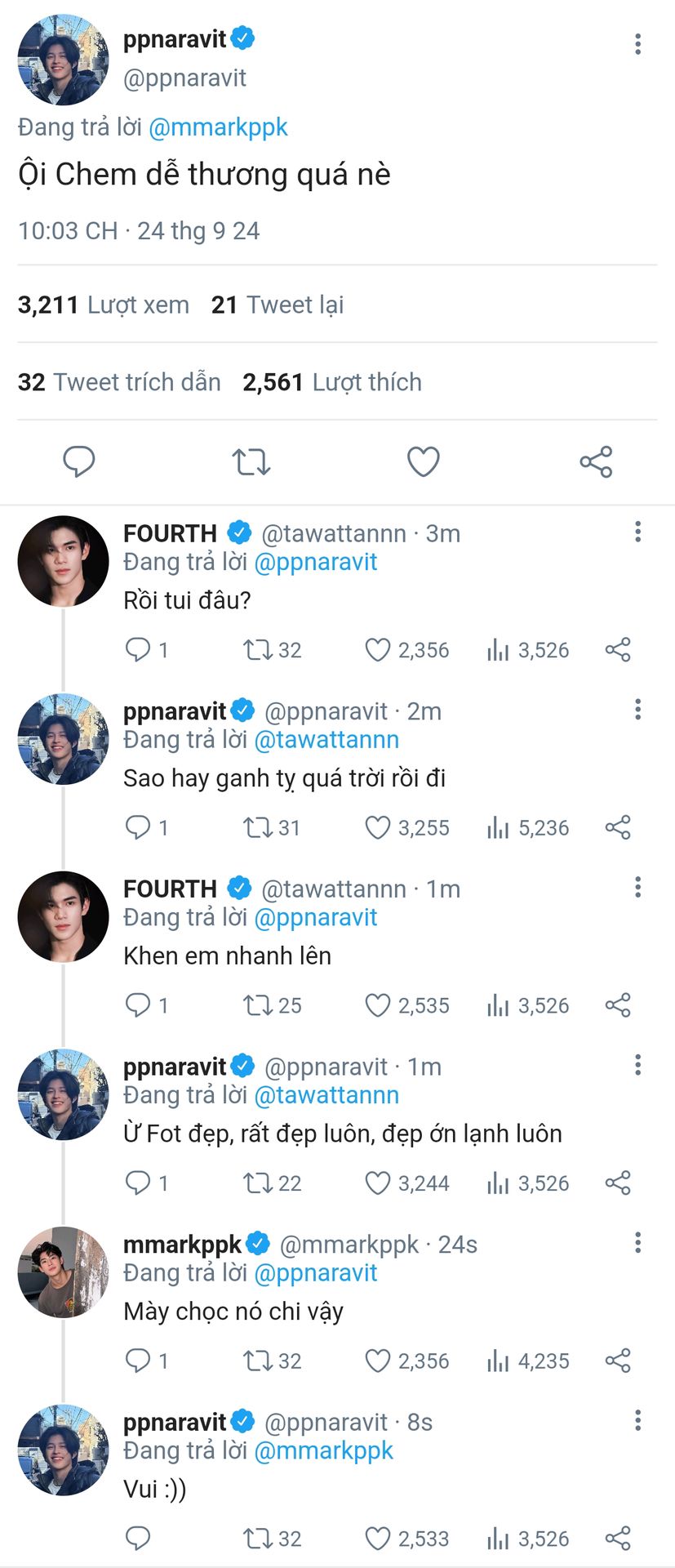
Task: Open the @tawattannn link in 'Sao hay ganh tỵ' reply
Action: [326, 740]
